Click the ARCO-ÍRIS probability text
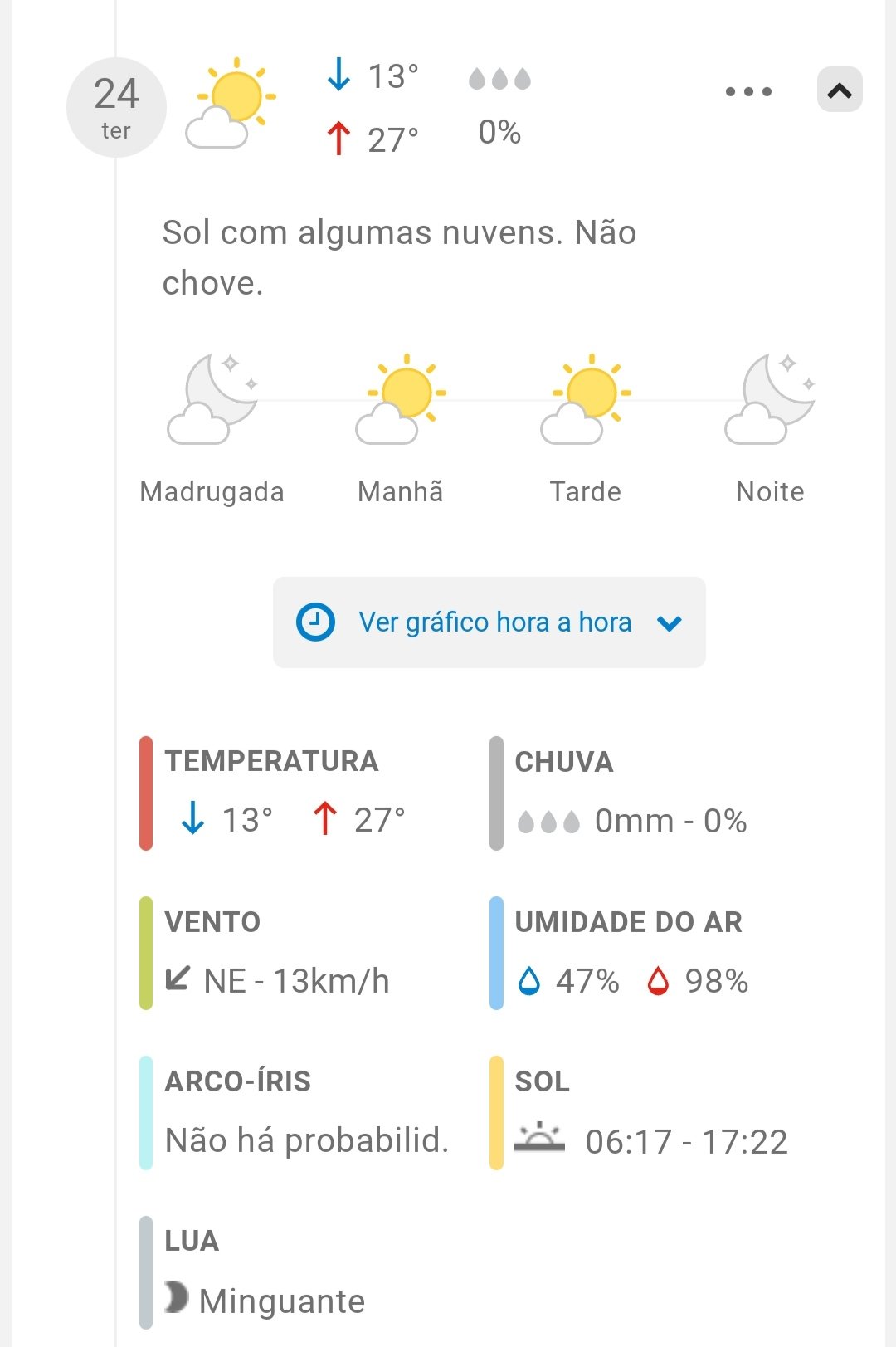Image resolution: width=896 pixels, height=1347 pixels. point(307,1140)
